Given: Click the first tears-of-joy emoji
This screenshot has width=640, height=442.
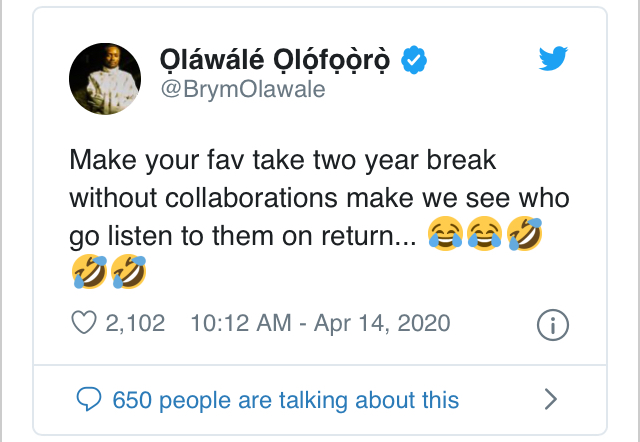Looking at the screenshot, I should [x=443, y=236].
